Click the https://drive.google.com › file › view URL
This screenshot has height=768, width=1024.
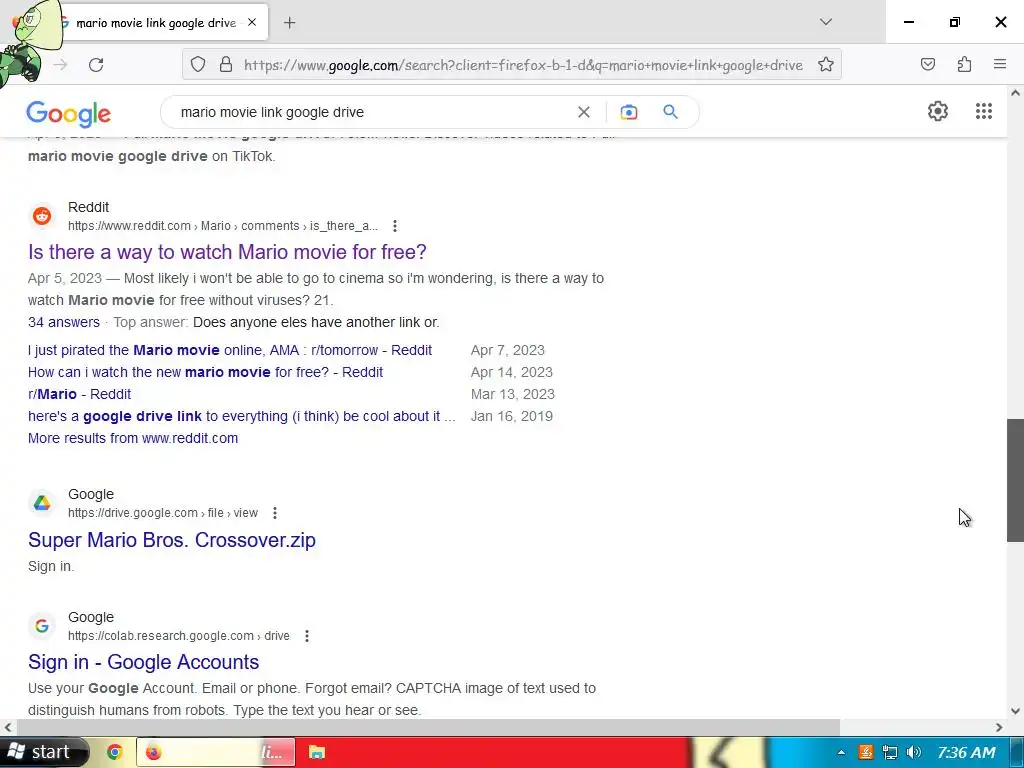(163, 513)
